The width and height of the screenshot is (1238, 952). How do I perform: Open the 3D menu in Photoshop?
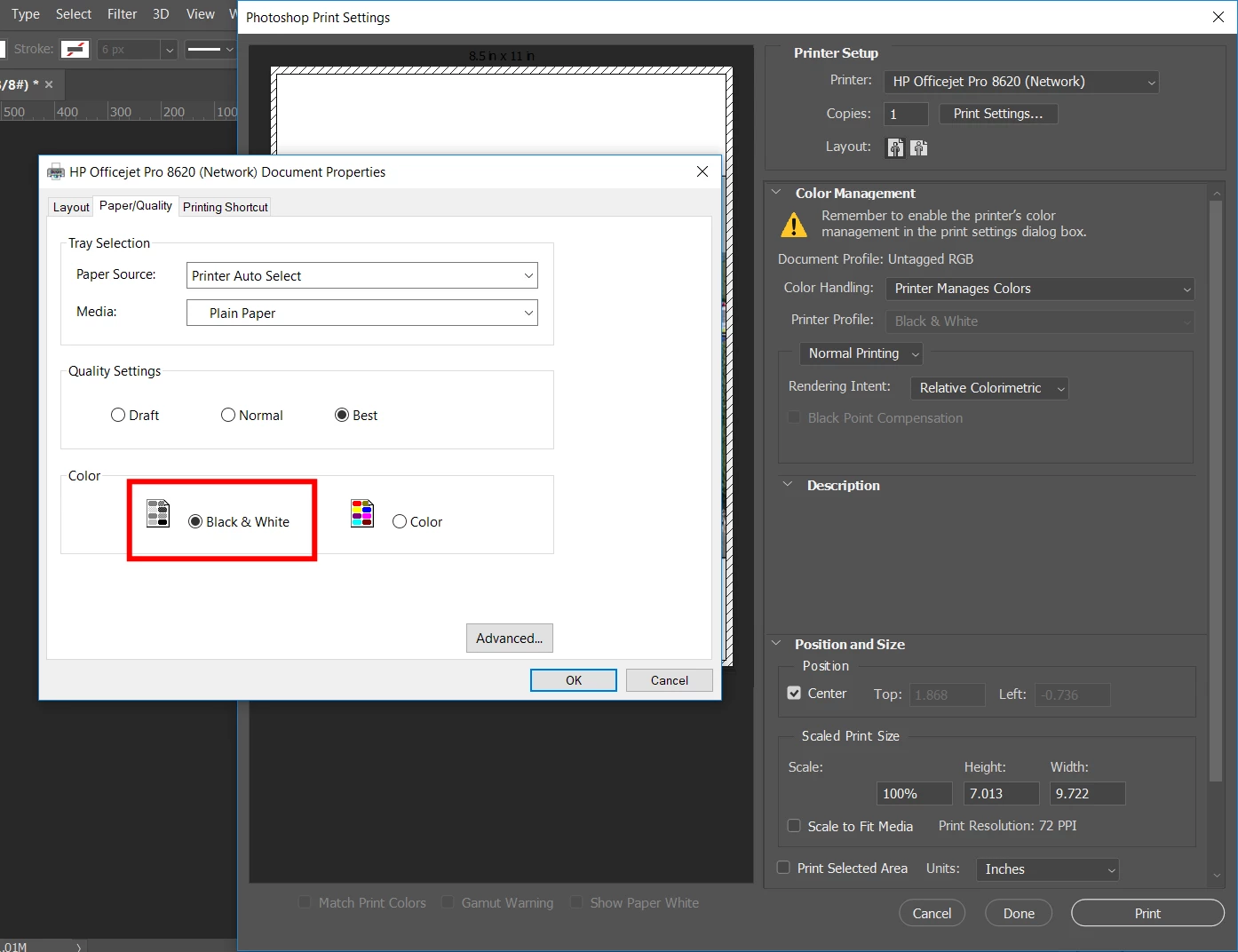[161, 14]
